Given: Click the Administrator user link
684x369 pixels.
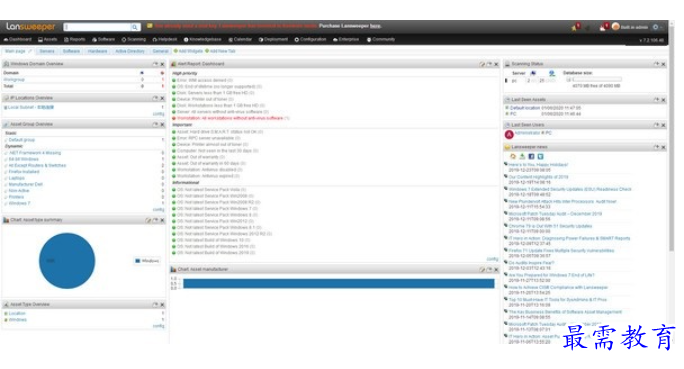Looking at the screenshot, I should pos(527,133).
